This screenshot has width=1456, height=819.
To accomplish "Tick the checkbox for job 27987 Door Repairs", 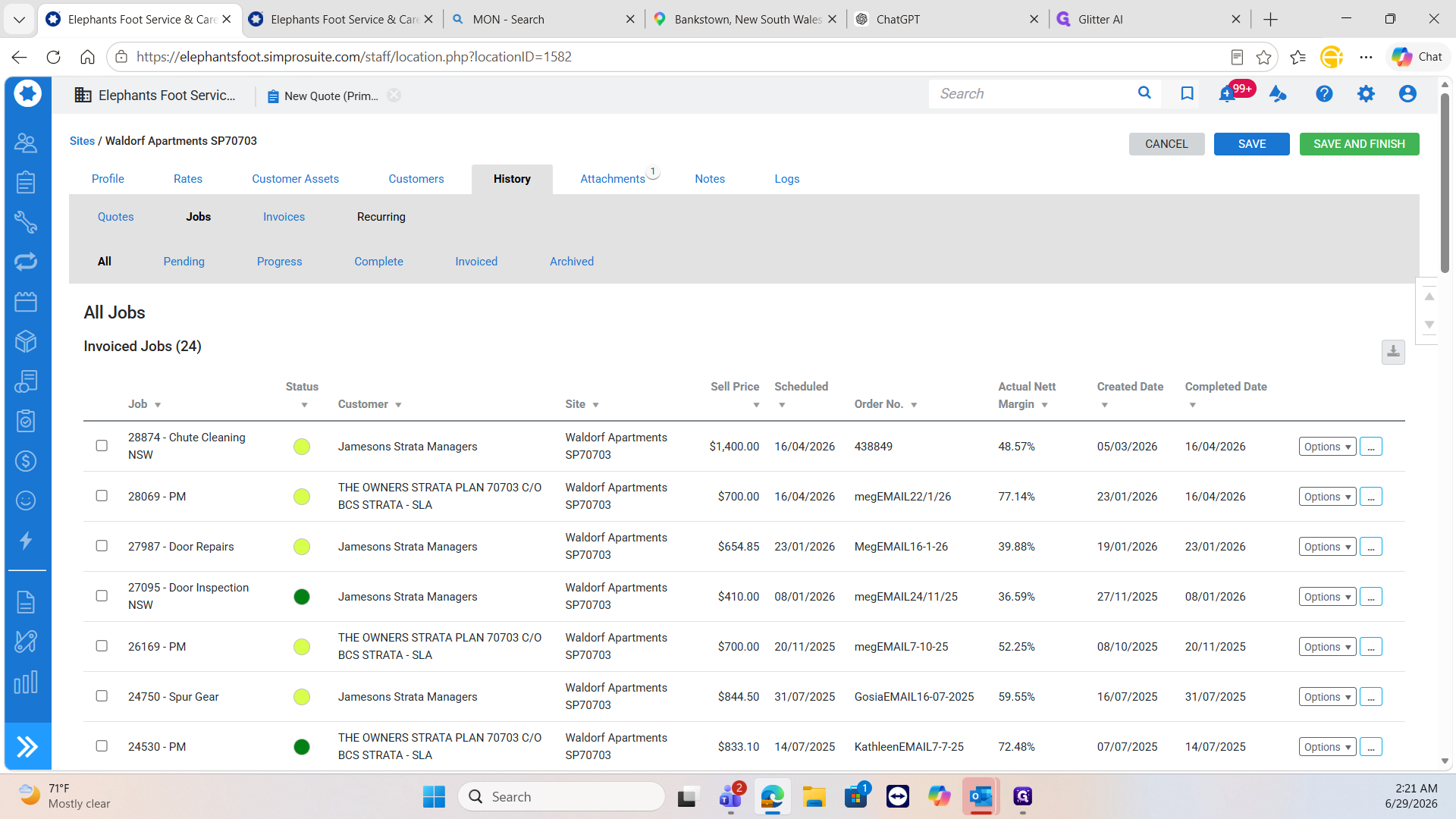I will 102,546.
